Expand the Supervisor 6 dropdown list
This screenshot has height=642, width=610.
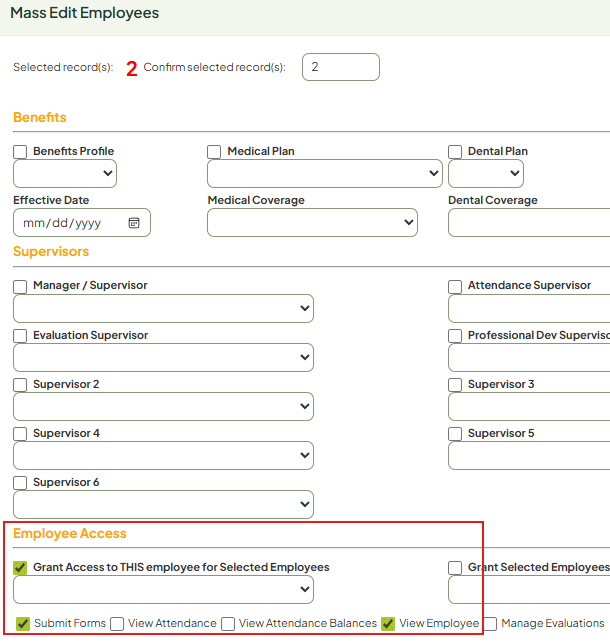(163, 504)
